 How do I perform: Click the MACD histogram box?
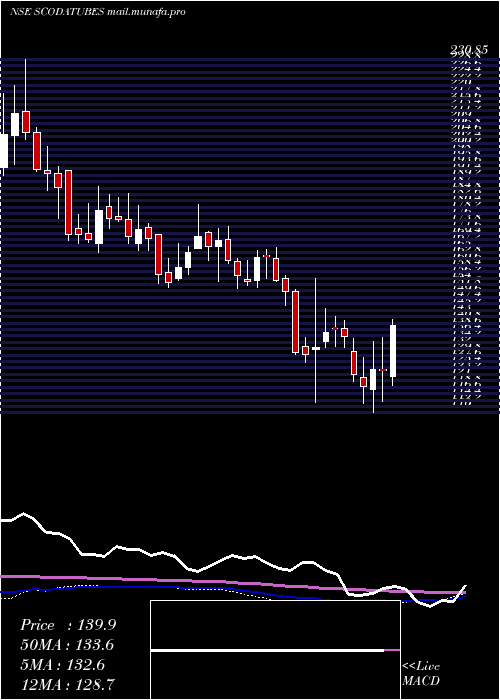(x=275, y=650)
